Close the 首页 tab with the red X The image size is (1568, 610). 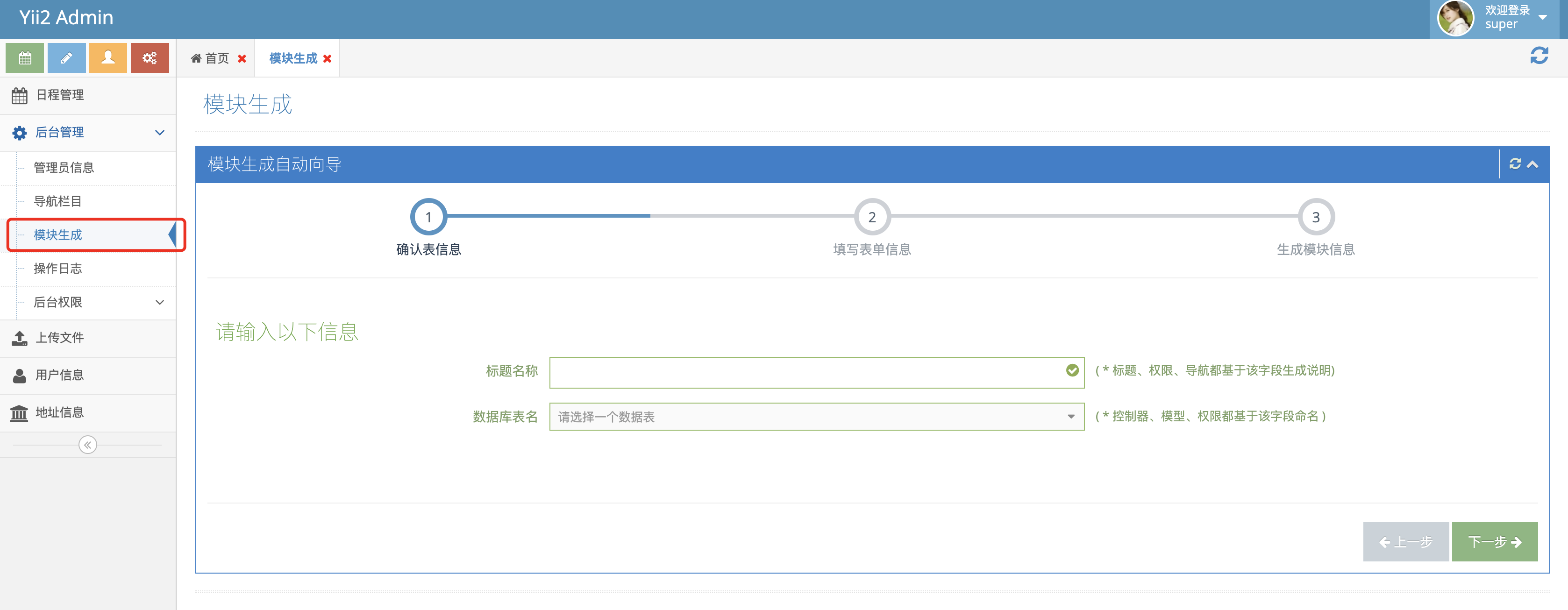[242, 59]
